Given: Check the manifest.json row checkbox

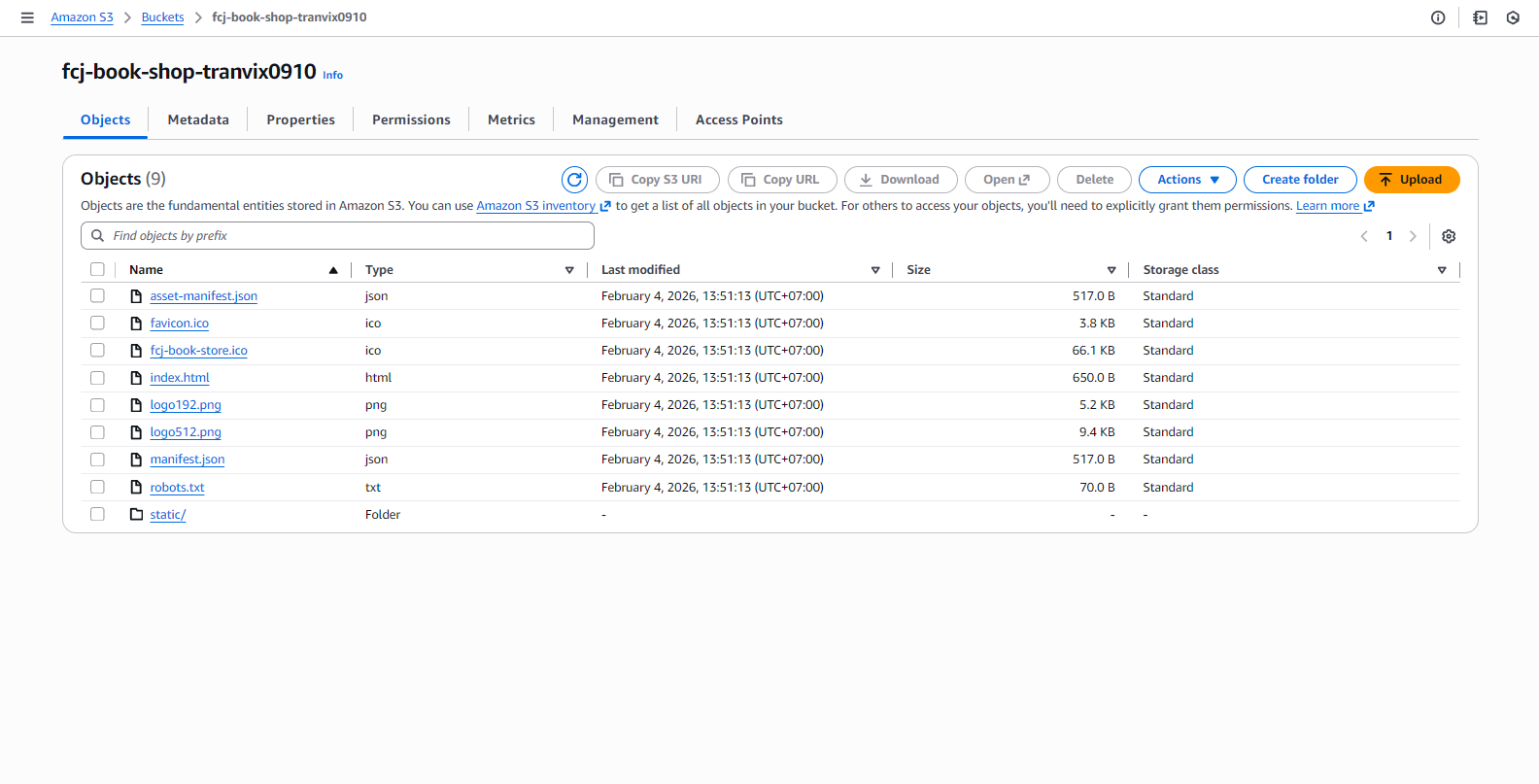Looking at the screenshot, I should click(97, 460).
